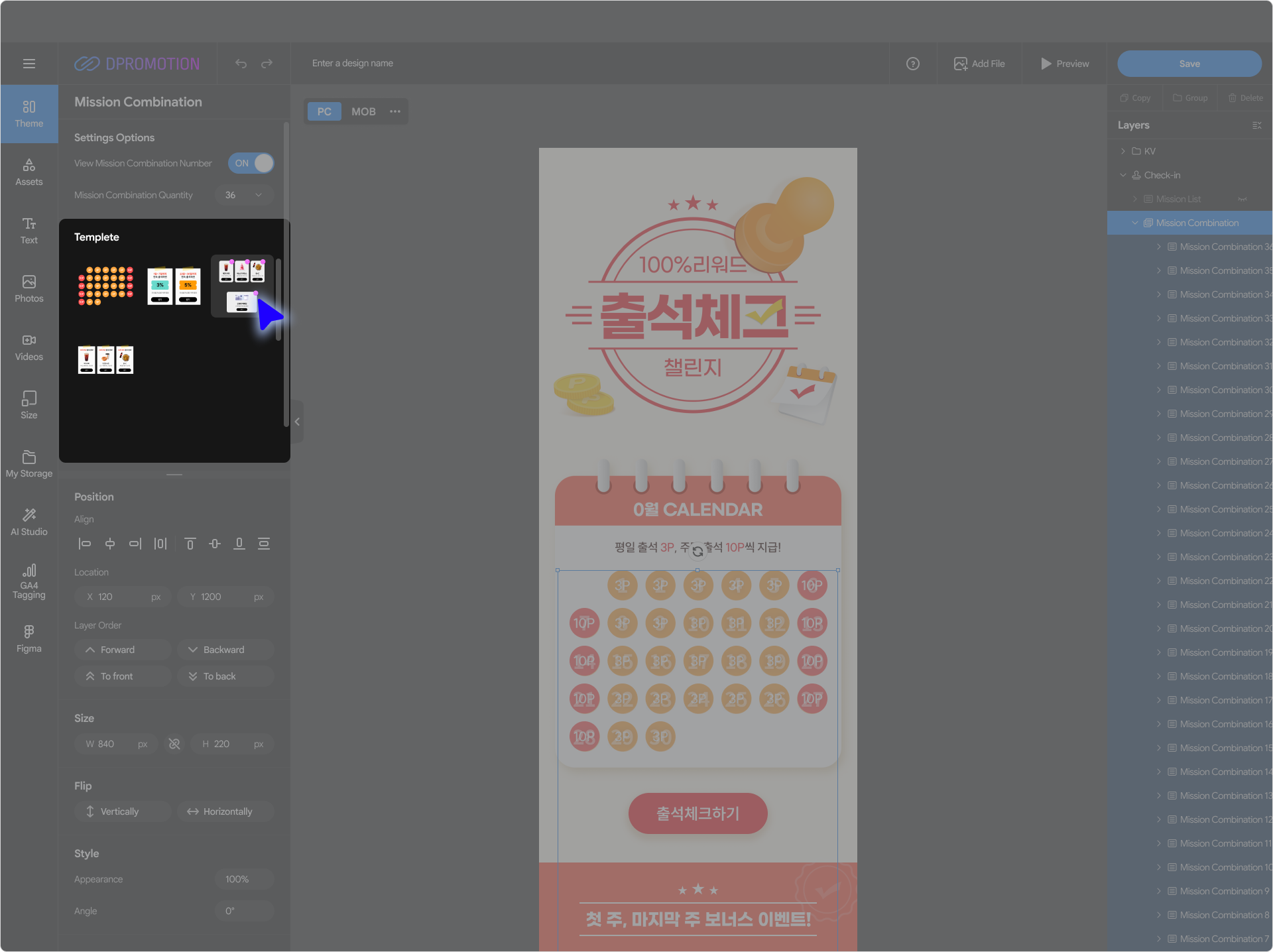Align the selection to the left edge

(84, 544)
